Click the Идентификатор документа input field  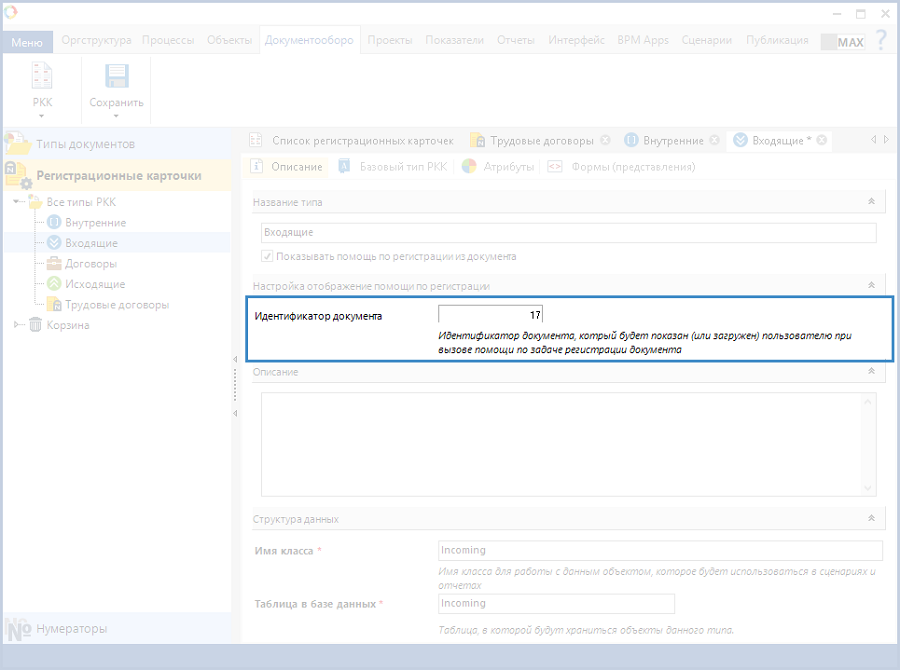point(490,315)
